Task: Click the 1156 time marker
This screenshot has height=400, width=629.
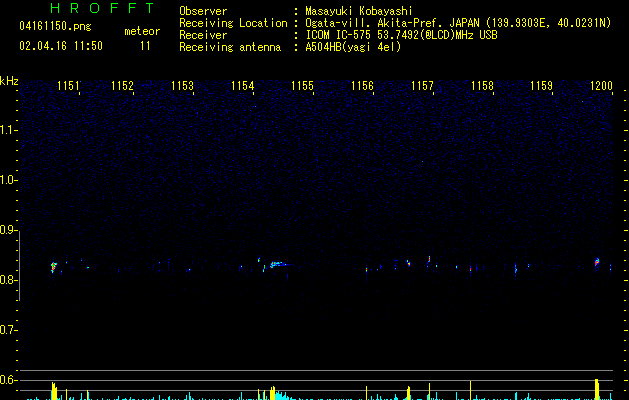Action: [x=363, y=86]
